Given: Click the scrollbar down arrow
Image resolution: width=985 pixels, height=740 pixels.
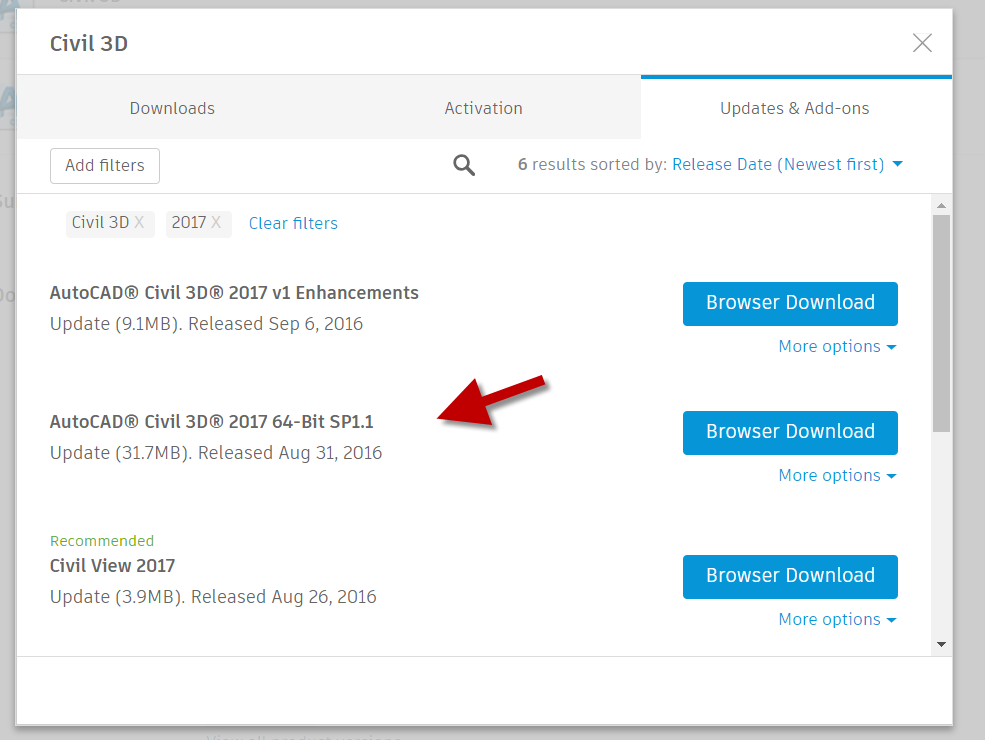Looking at the screenshot, I should [x=941, y=644].
